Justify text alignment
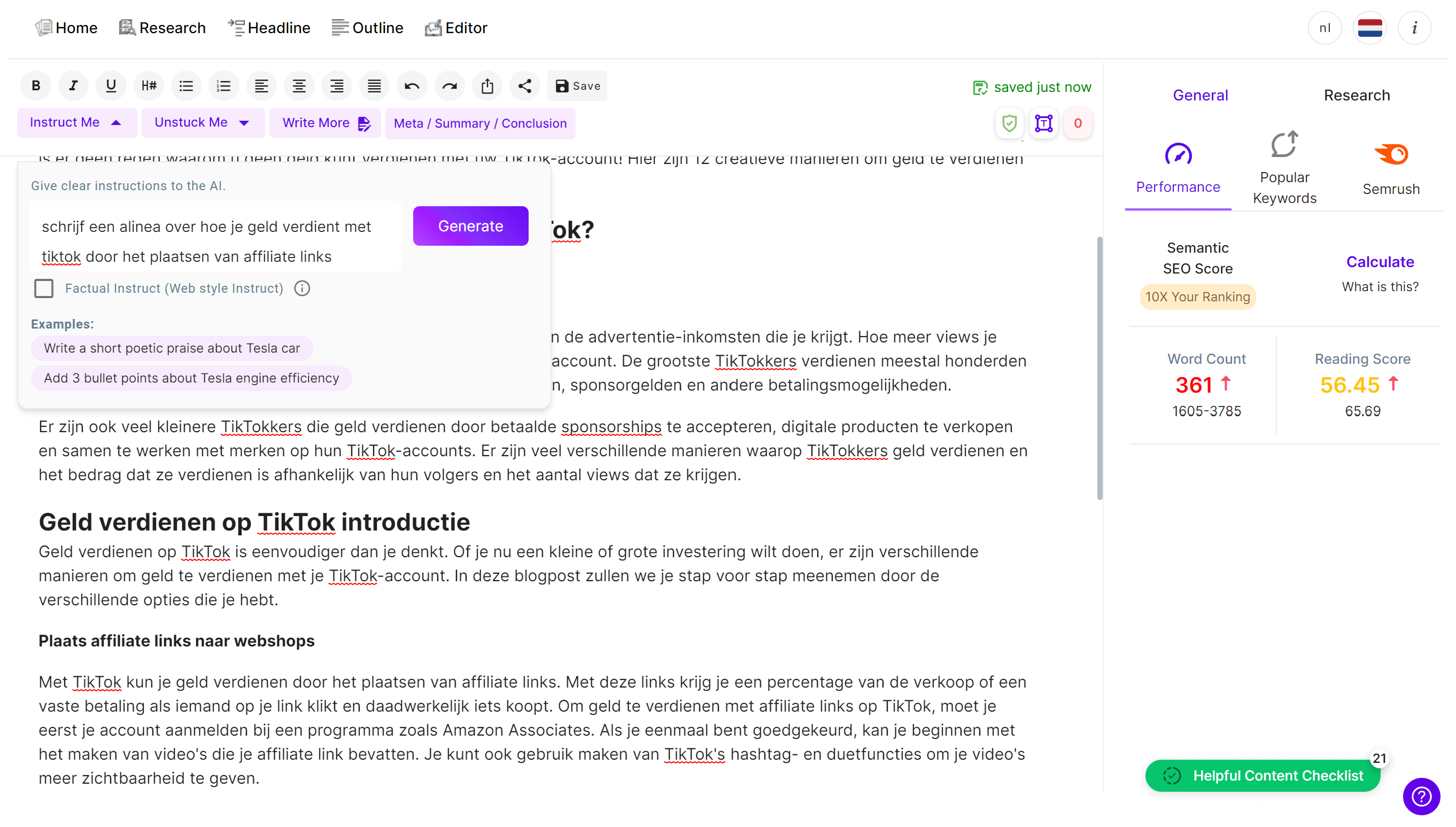The width and height of the screenshot is (1456, 827). [x=374, y=86]
